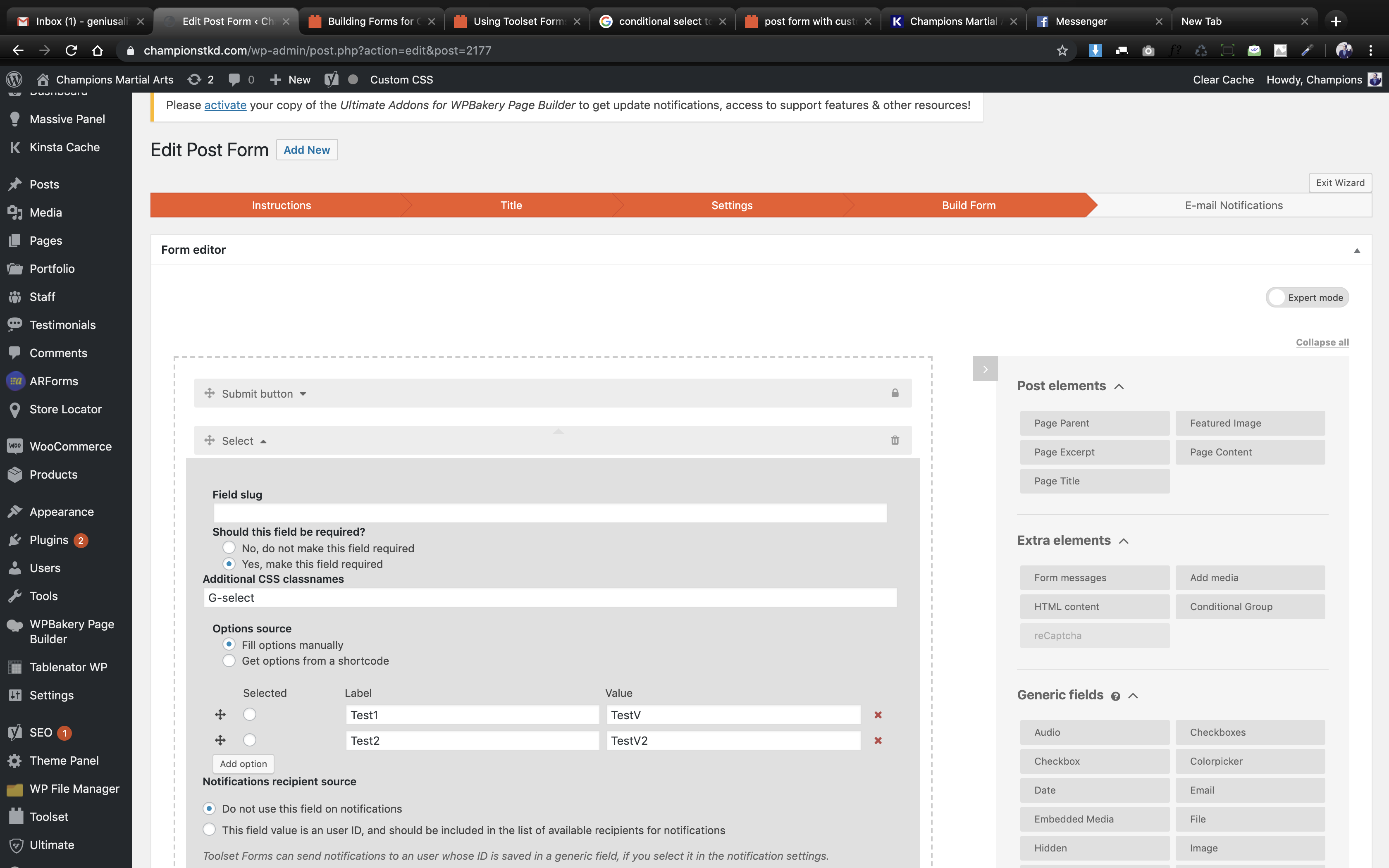Toggle Expert mode switch

[1307, 297]
